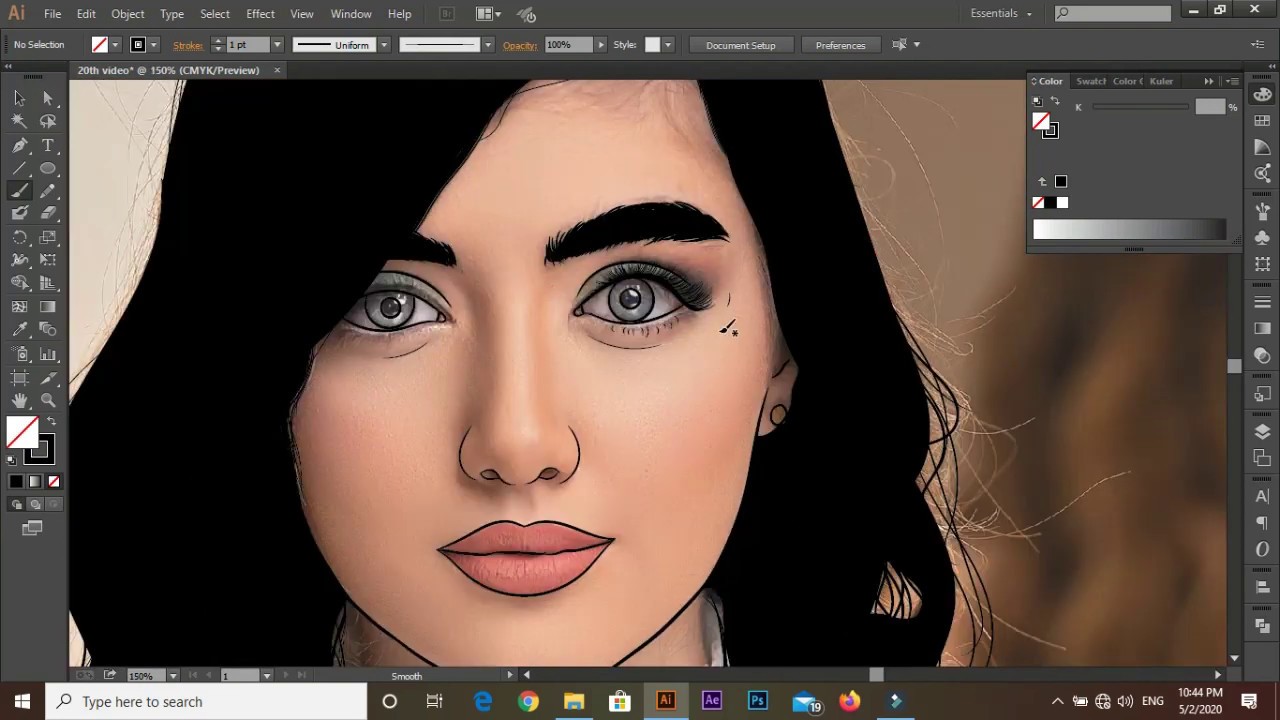Select the Gradient tool

(48, 307)
